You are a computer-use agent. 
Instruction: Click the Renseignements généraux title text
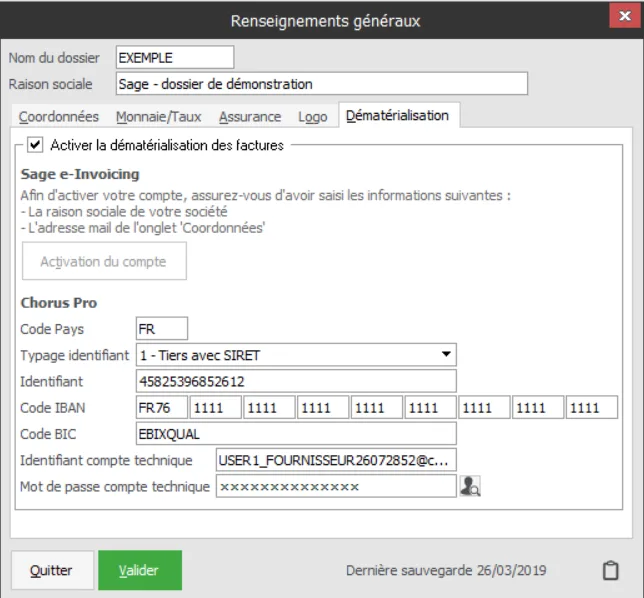point(325,21)
